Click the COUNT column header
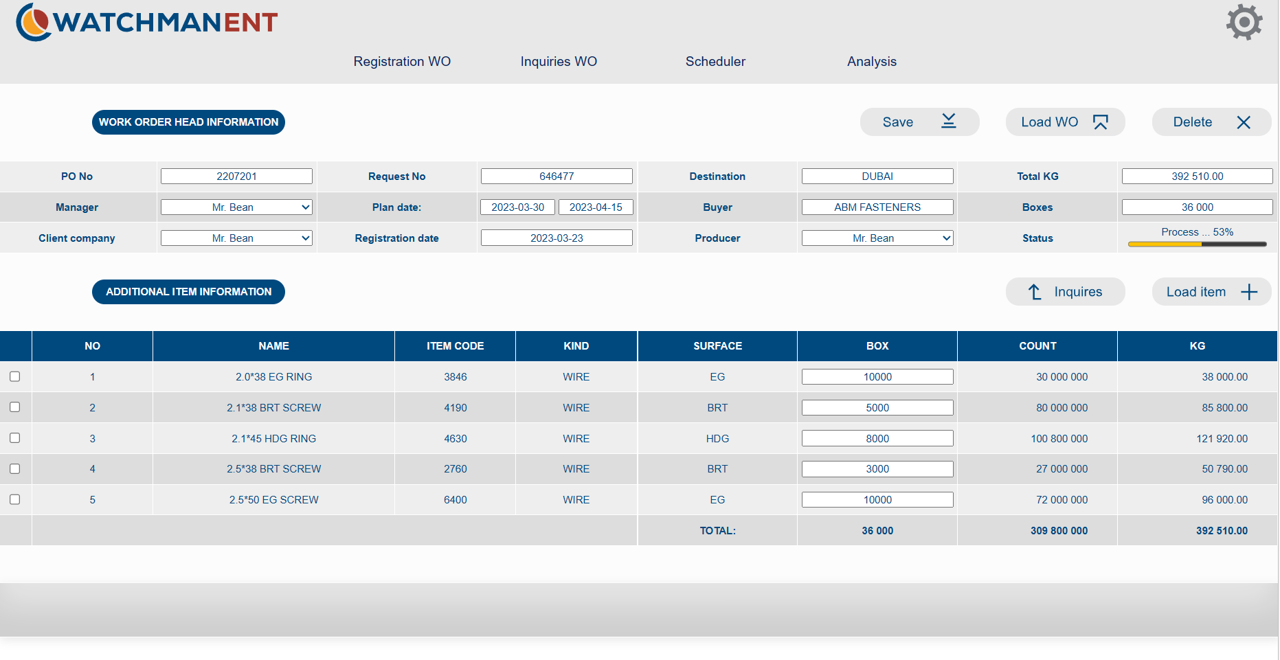The height and width of the screenshot is (660, 1280). pyautogui.click(x=1037, y=346)
